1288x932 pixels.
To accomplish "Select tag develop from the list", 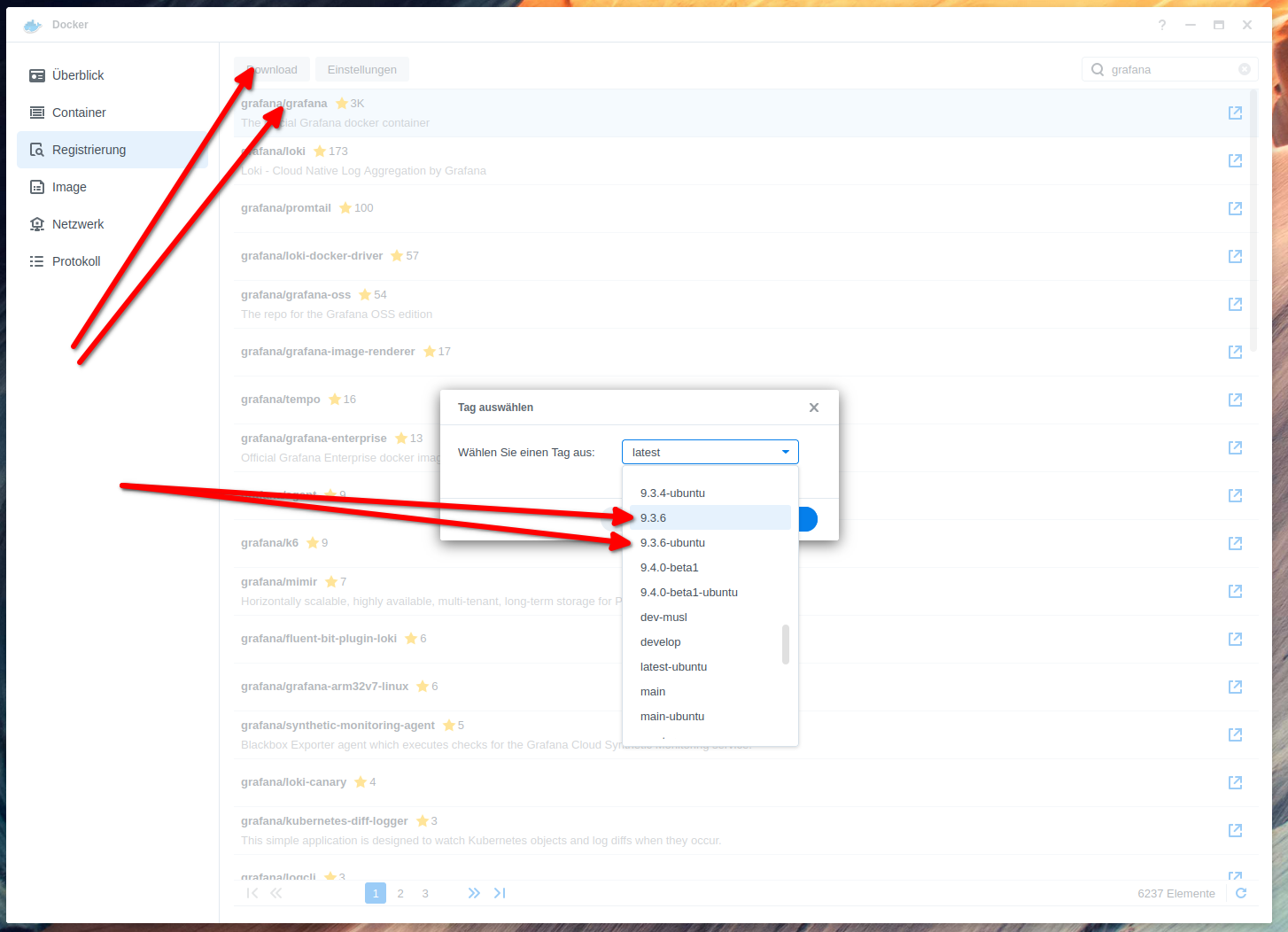I will point(710,641).
